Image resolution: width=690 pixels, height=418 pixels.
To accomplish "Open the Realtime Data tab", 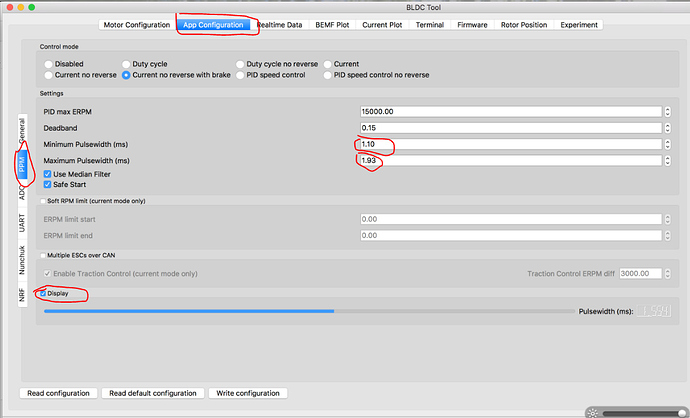I will click(279, 24).
